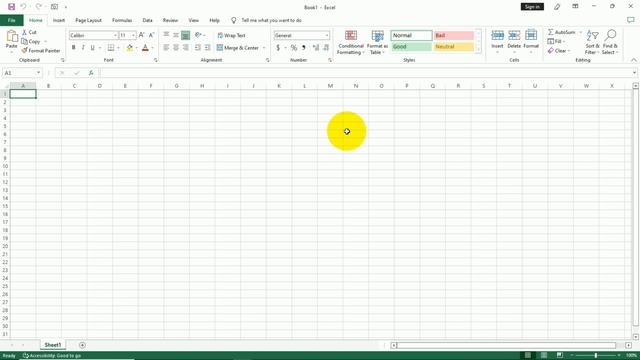Undo the last action

(x=23, y=7)
